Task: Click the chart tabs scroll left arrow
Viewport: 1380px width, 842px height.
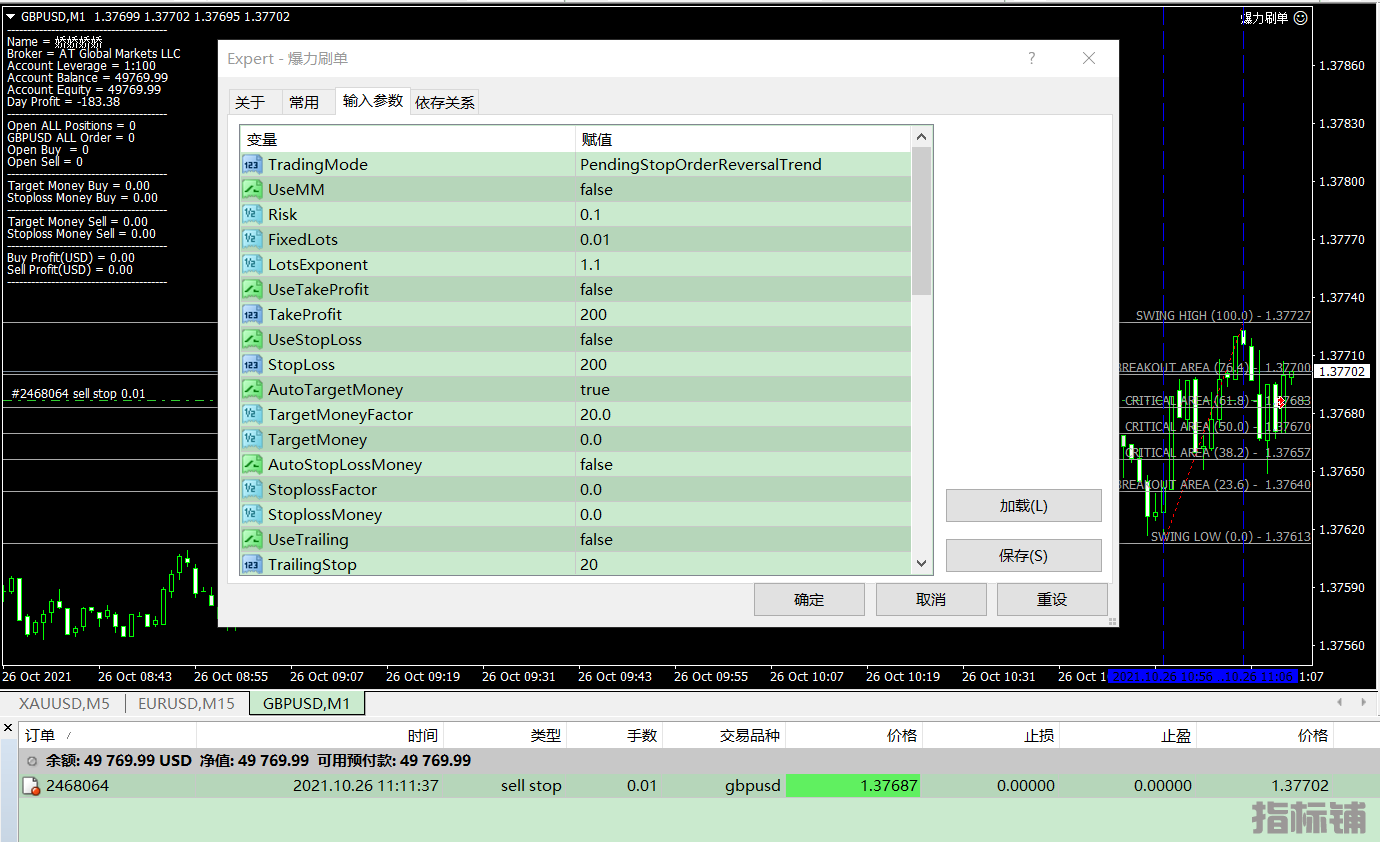Action: coord(1339,703)
